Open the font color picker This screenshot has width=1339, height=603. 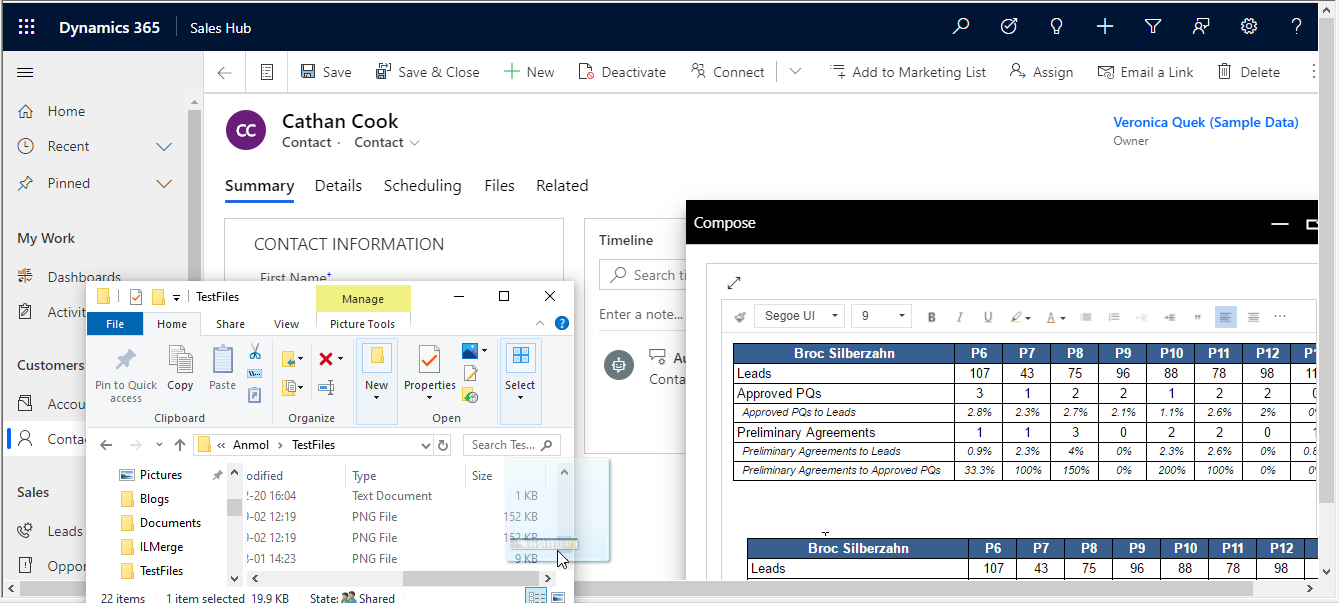[1055, 317]
